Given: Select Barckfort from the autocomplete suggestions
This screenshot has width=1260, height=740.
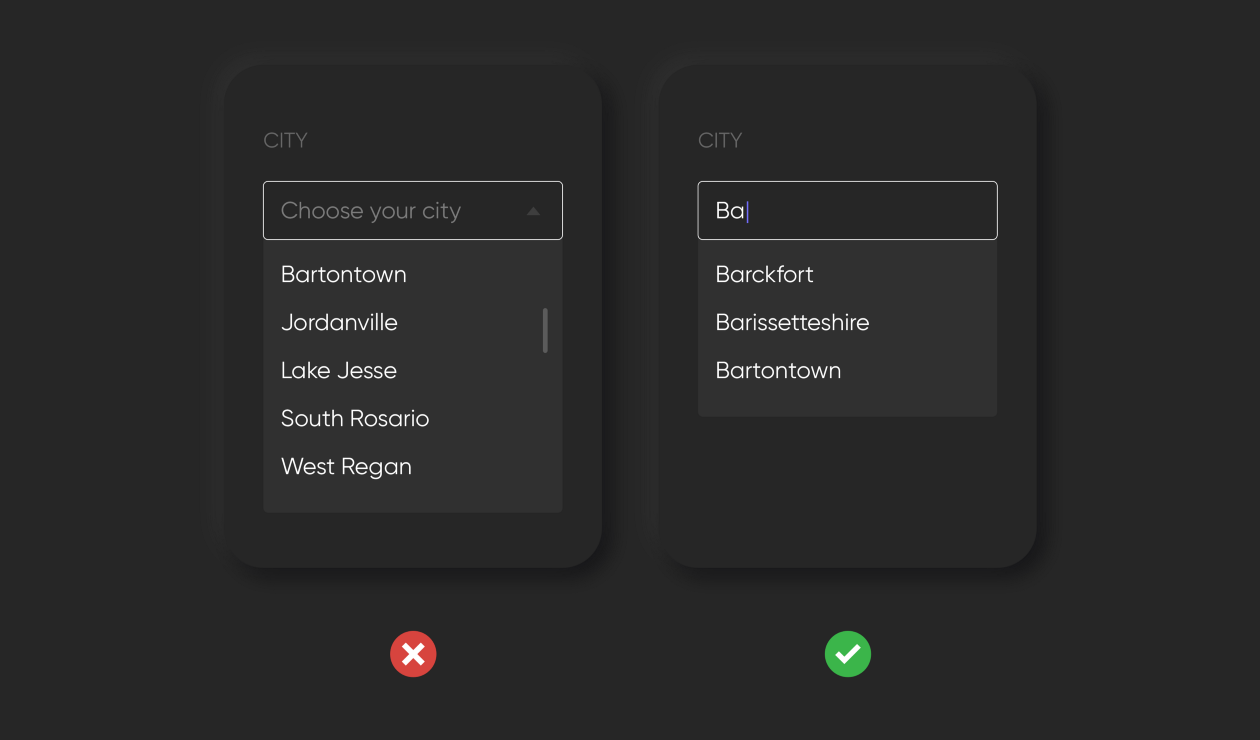Looking at the screenshot, I should click(764, 274).
